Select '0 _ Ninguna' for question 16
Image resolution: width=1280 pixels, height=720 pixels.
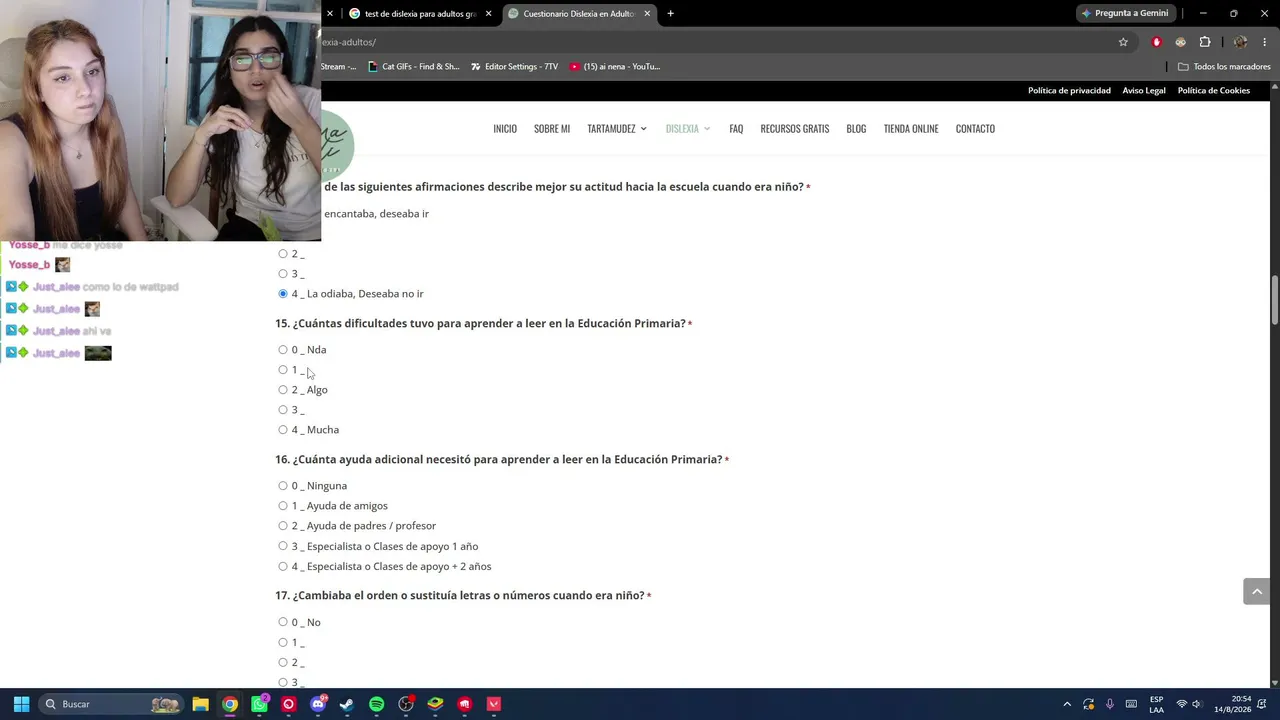pos(283,485)
